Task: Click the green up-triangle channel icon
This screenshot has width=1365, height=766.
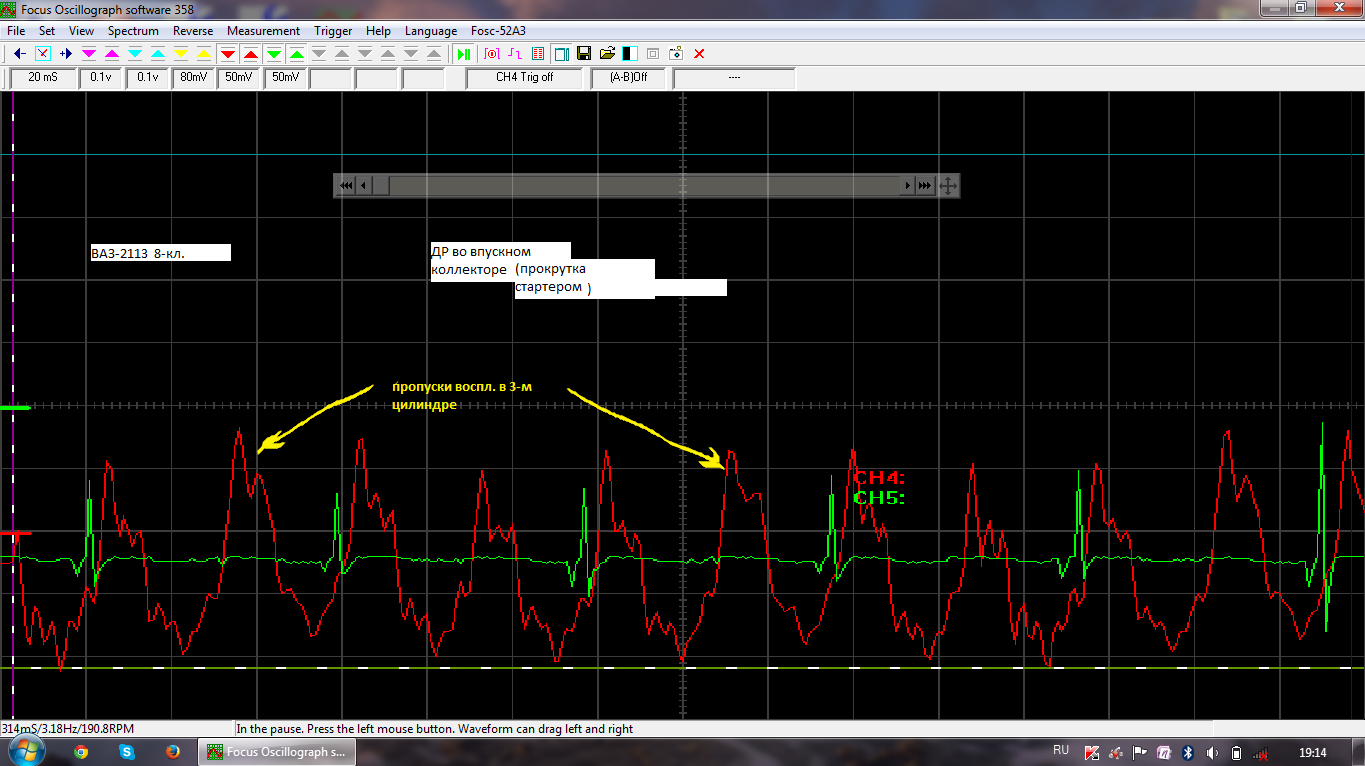Action: click(x=297, y=53)
